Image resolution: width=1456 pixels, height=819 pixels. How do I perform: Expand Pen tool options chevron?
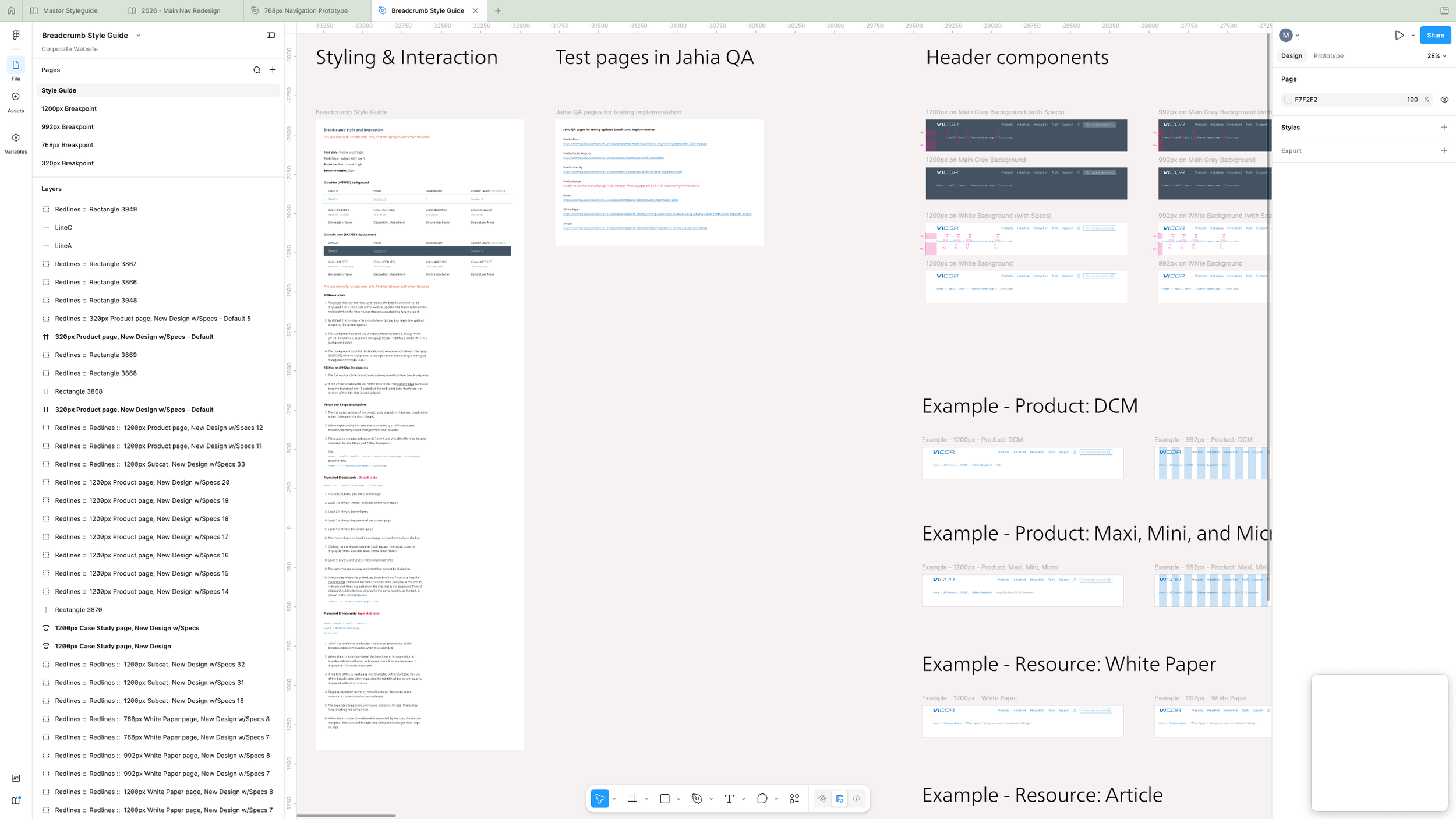click(x=711, y=799)
